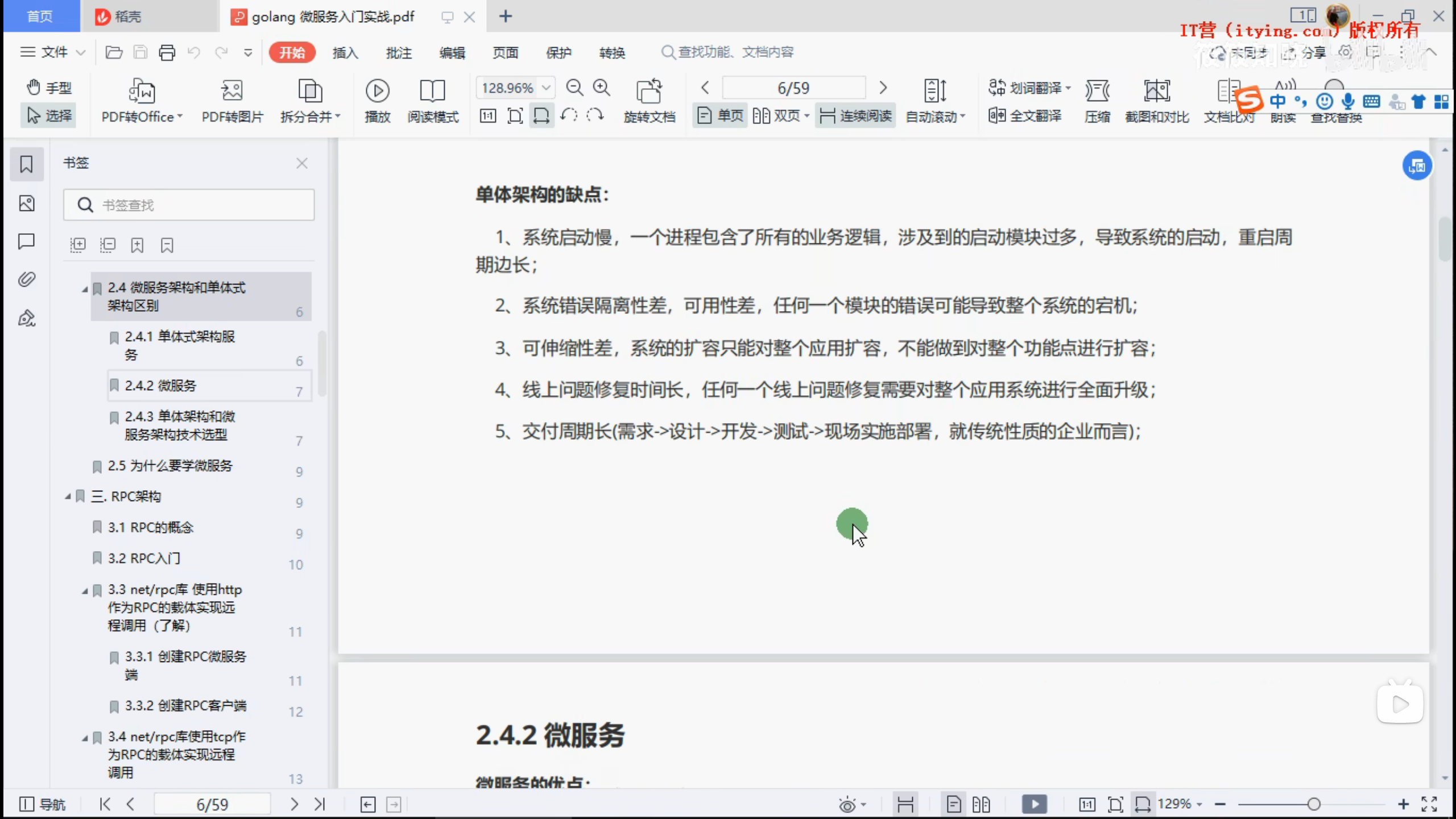Open bookmark 2.4.2 微服务

[209, 386]
